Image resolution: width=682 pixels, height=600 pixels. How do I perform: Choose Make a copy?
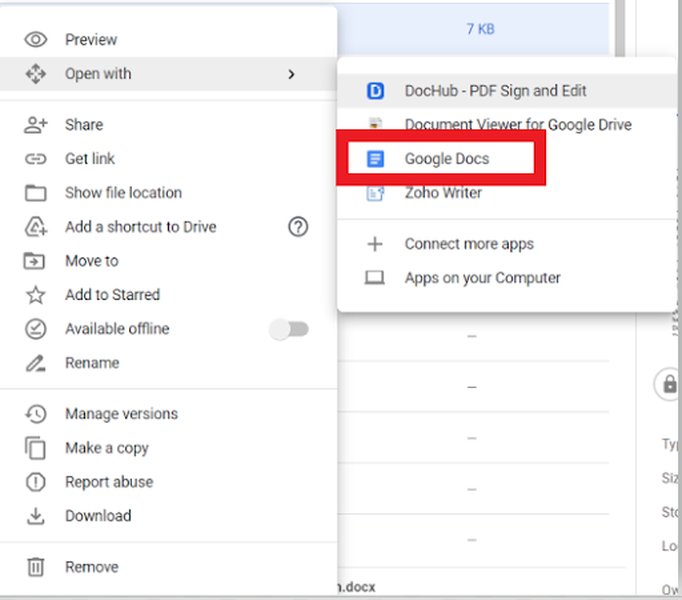pos(168,448)
